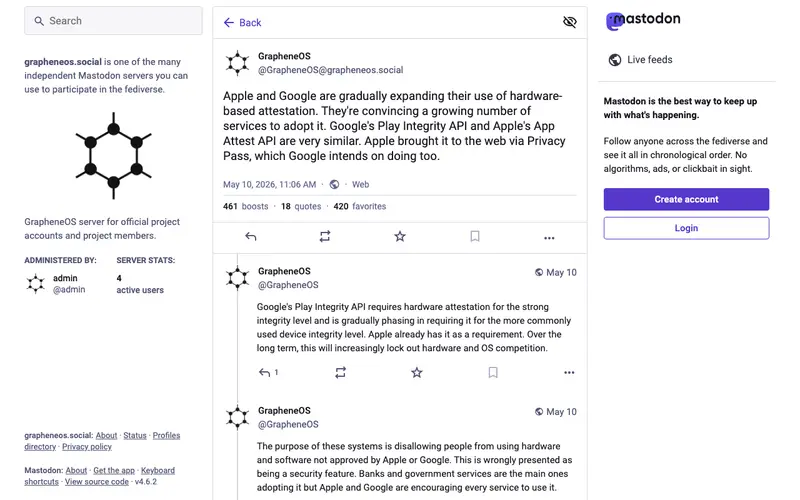Open the Mastodon logo home link
This screenshot has height=500, width=800.
(x=643, y=20)
